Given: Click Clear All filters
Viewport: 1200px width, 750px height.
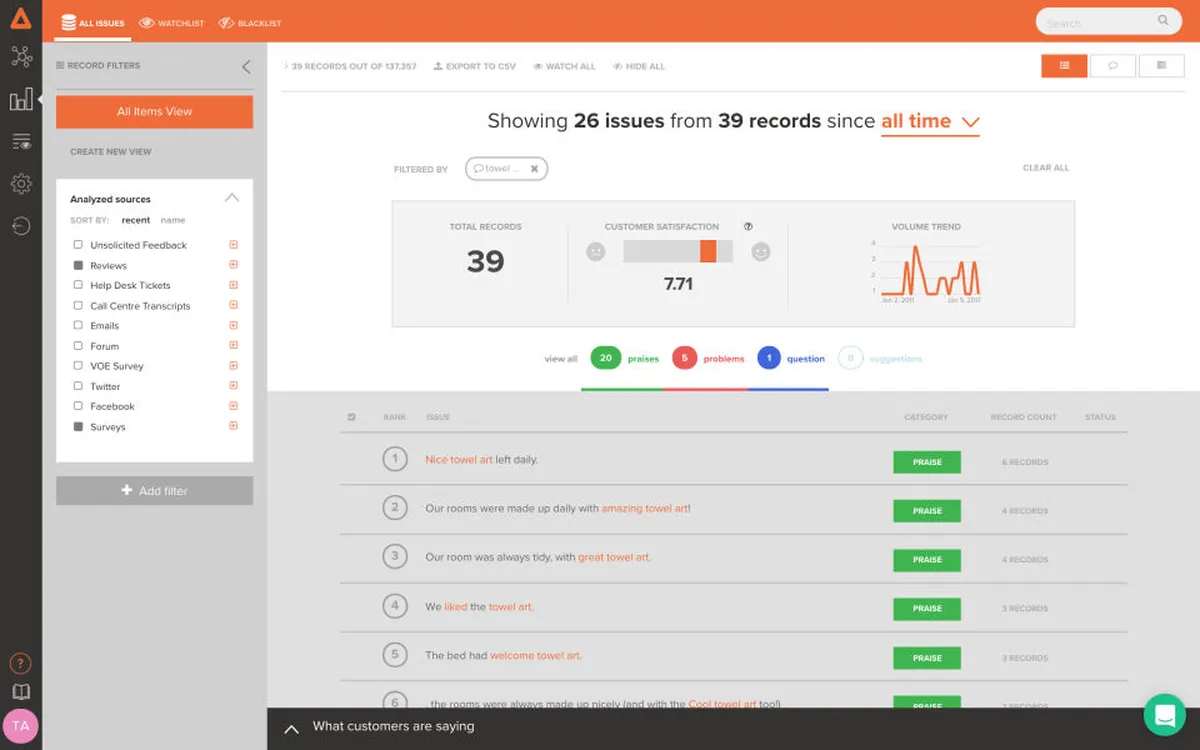Looking at the screenshot, I should pos(1046,168).
